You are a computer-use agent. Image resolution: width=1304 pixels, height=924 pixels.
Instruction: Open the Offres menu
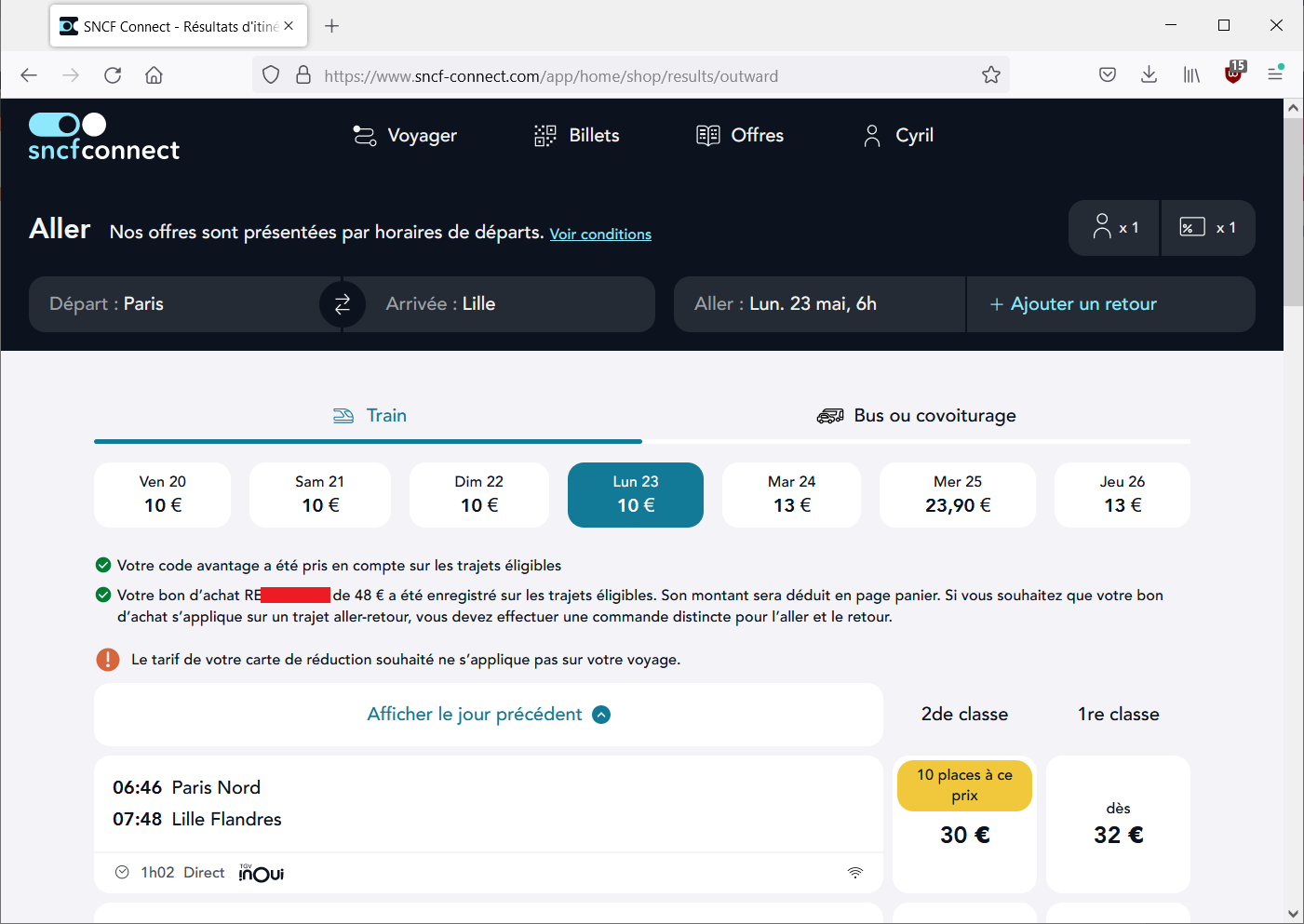740,136
